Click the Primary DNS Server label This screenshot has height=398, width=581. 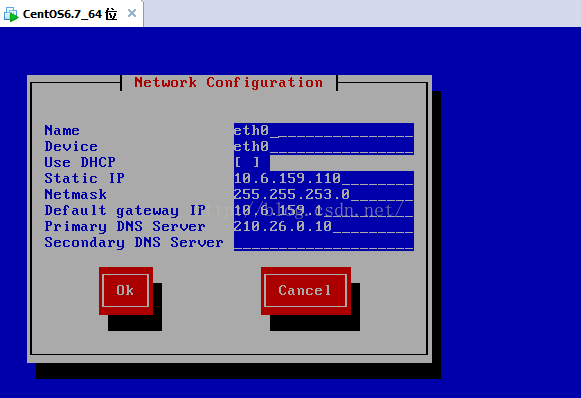(x=125, y=226)
